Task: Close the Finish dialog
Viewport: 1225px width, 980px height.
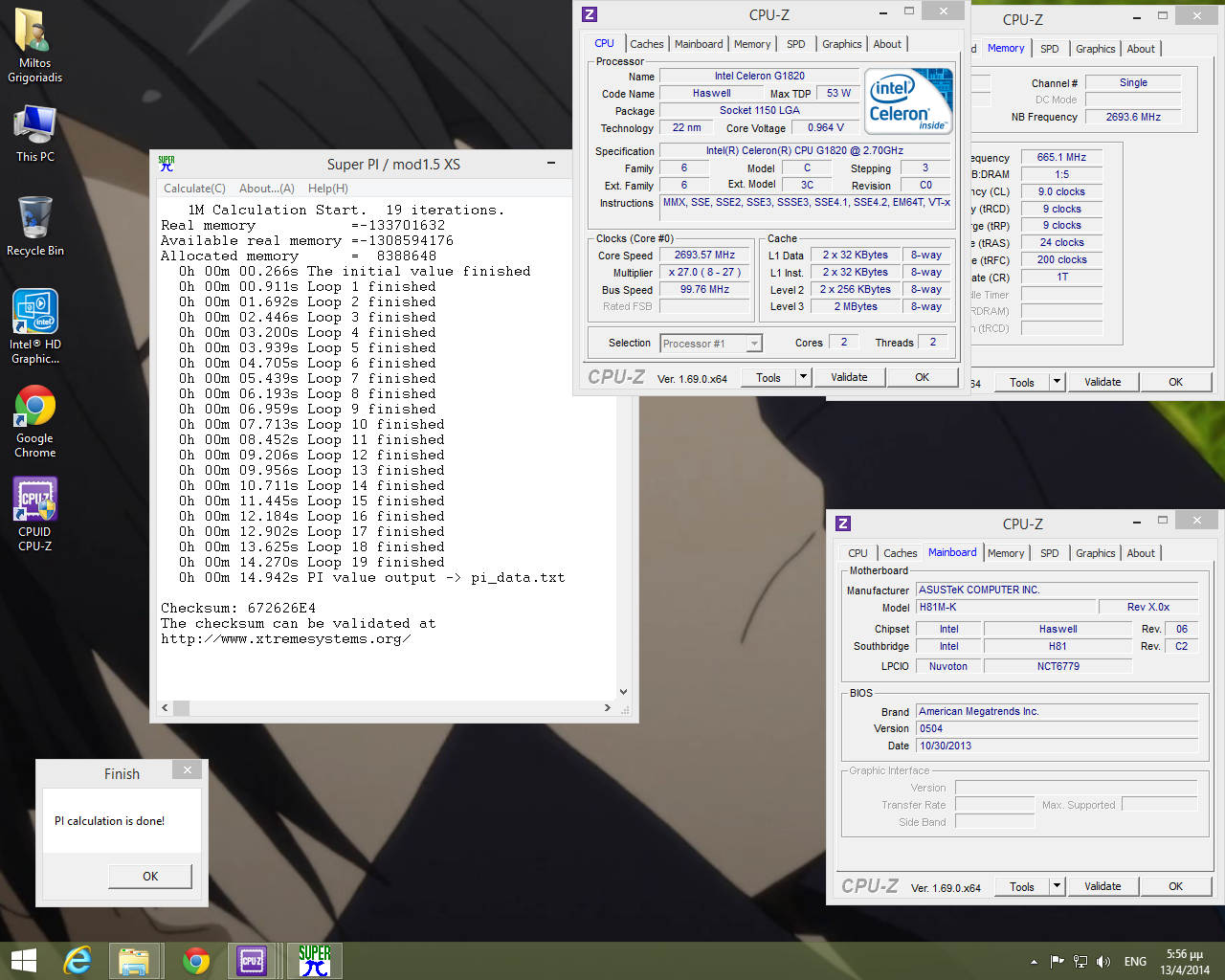Action: pos(188,770)
